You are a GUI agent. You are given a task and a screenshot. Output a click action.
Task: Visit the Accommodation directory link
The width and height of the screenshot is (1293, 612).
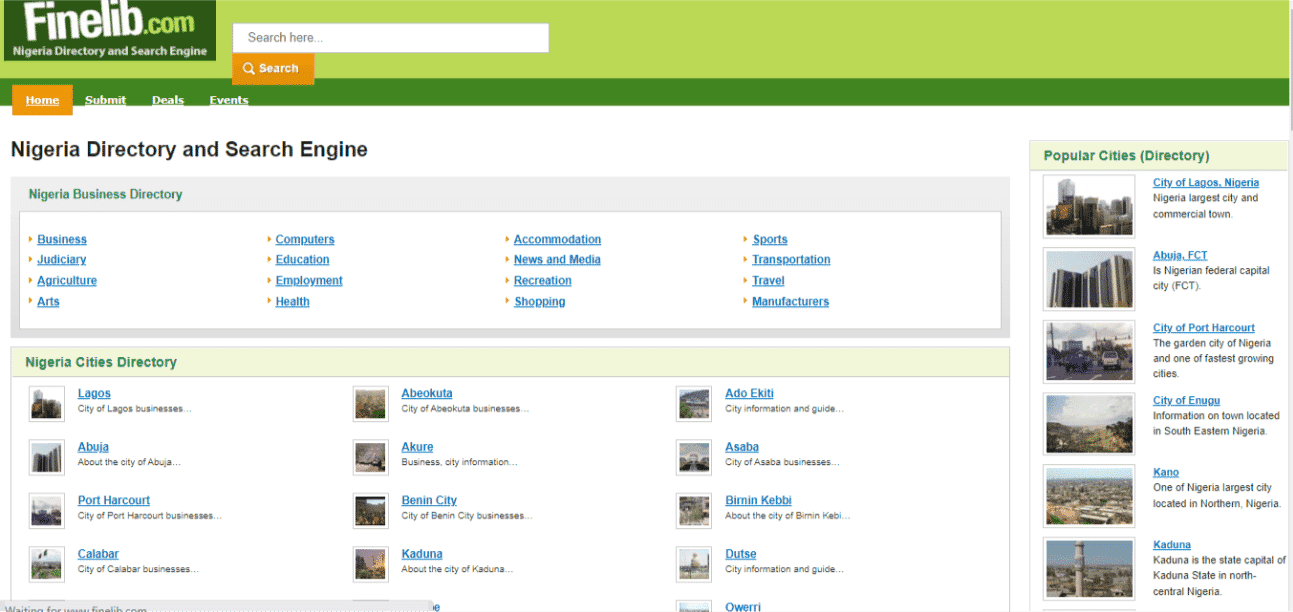point(557,239)
